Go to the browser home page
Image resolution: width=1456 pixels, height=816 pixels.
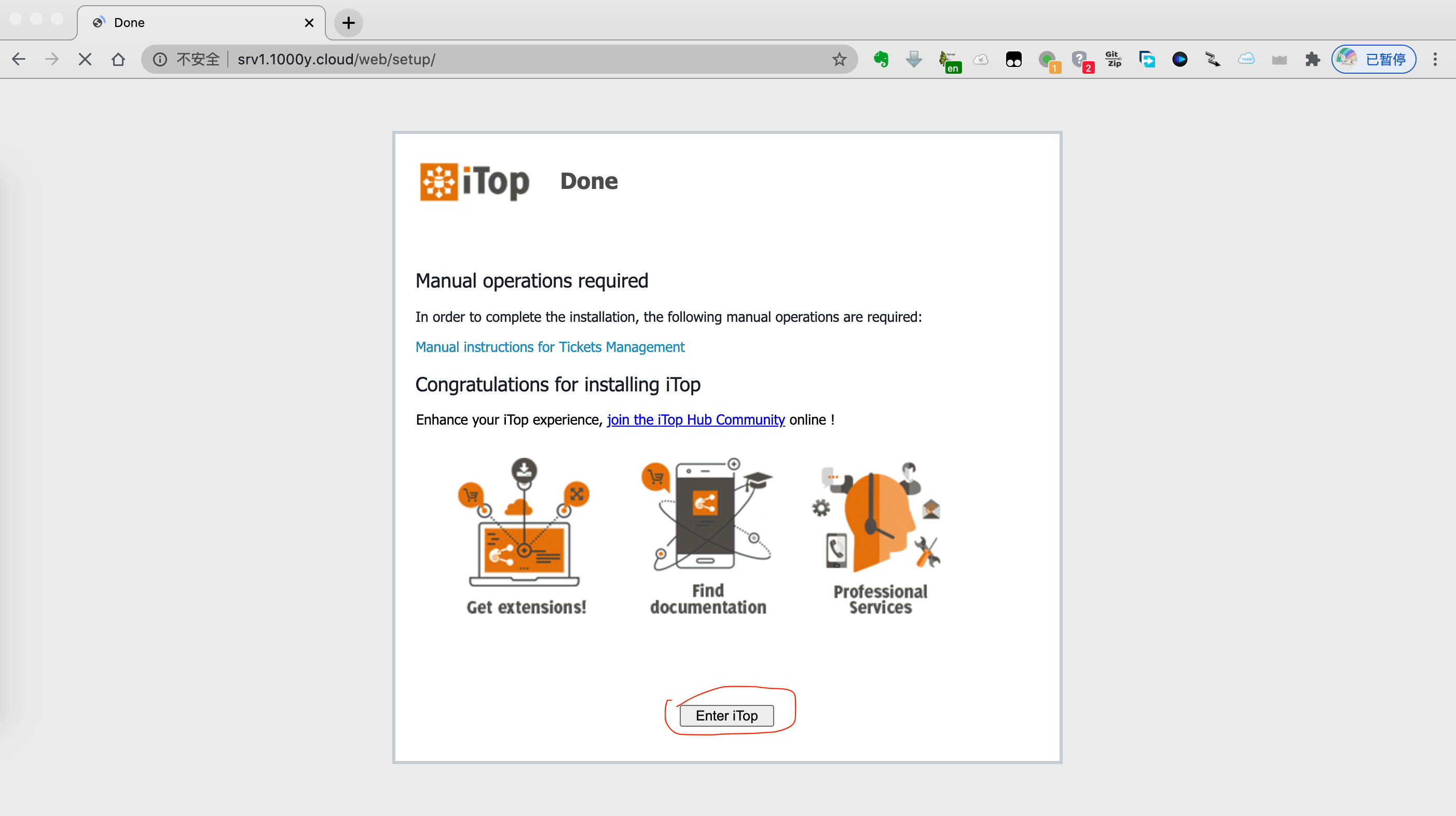pyautogui.click(x=118, y=59)
